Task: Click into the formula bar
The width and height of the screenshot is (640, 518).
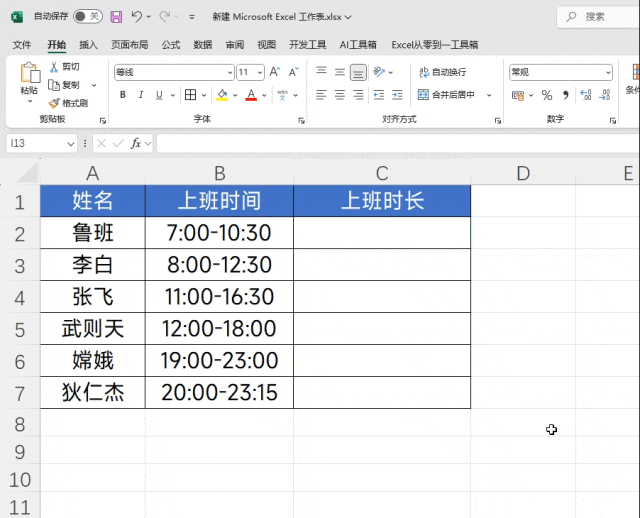Action: tap(398, 143)
